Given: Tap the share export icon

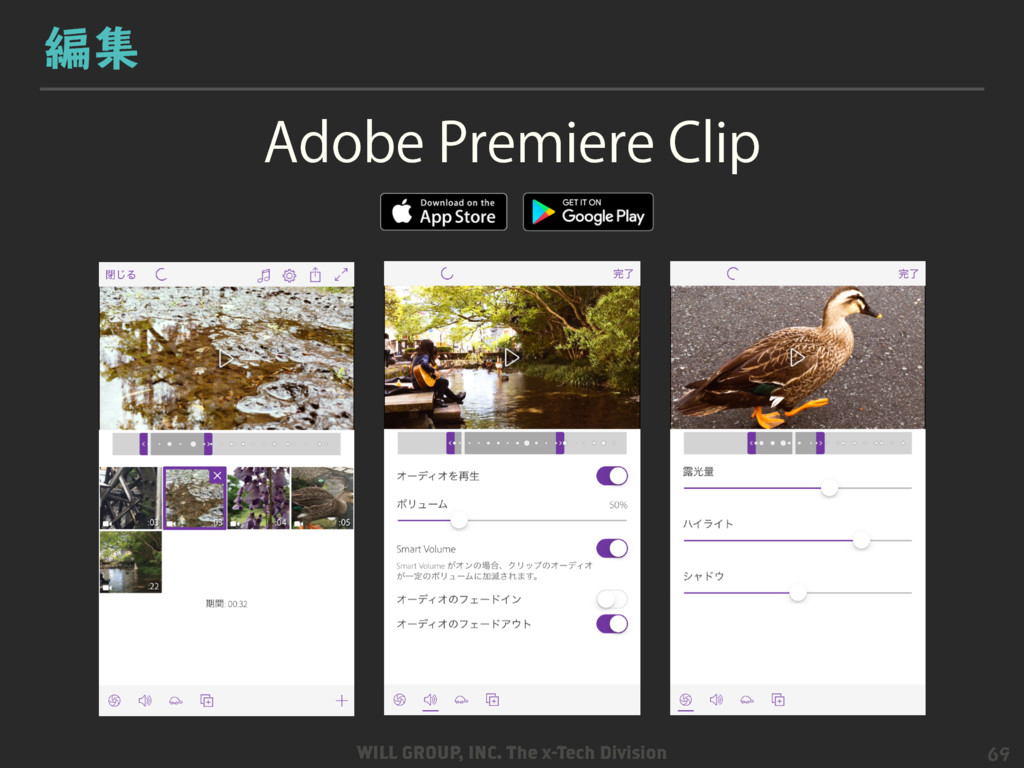Looking at the screenshot, I should pyautogui.click(x=315, y=275).
